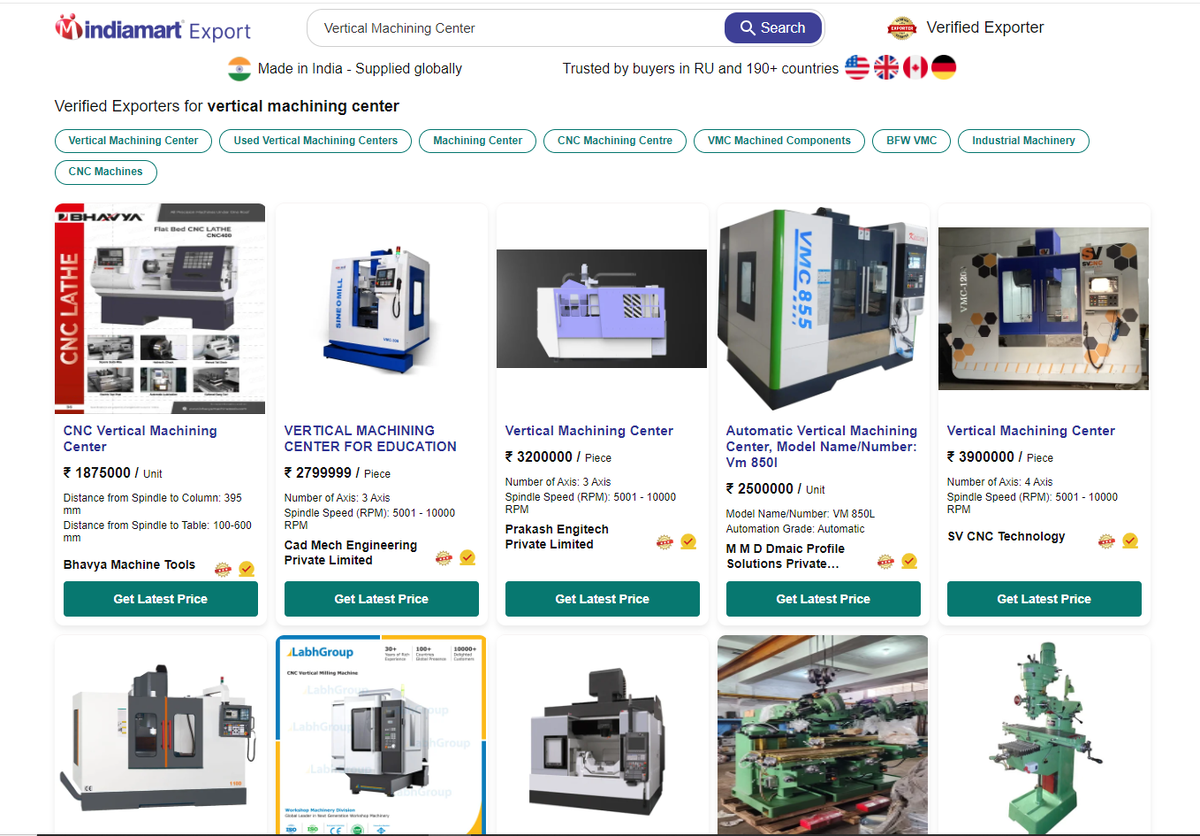This screenshot has height=836, width=1200.
Task: Open the VMC 855 machine image
Action: coord(823,309)
